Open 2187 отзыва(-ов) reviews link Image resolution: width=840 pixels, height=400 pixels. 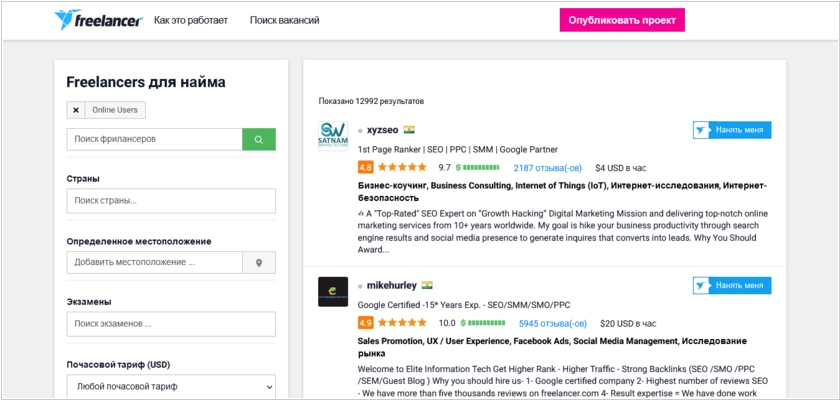[x=548, y=168]
